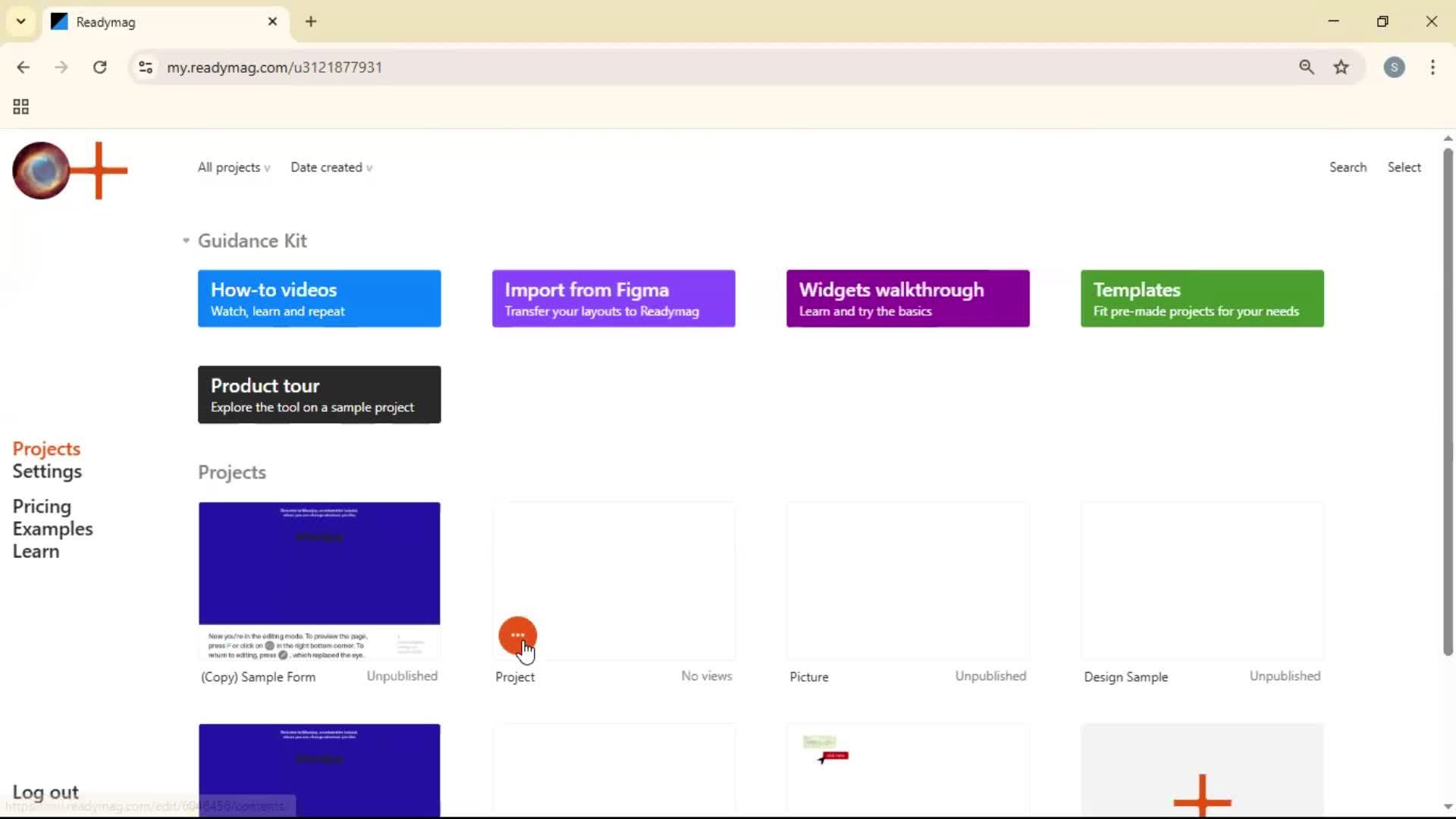
Task: Go to Settings in sidebar
Action: pos(47,472)
